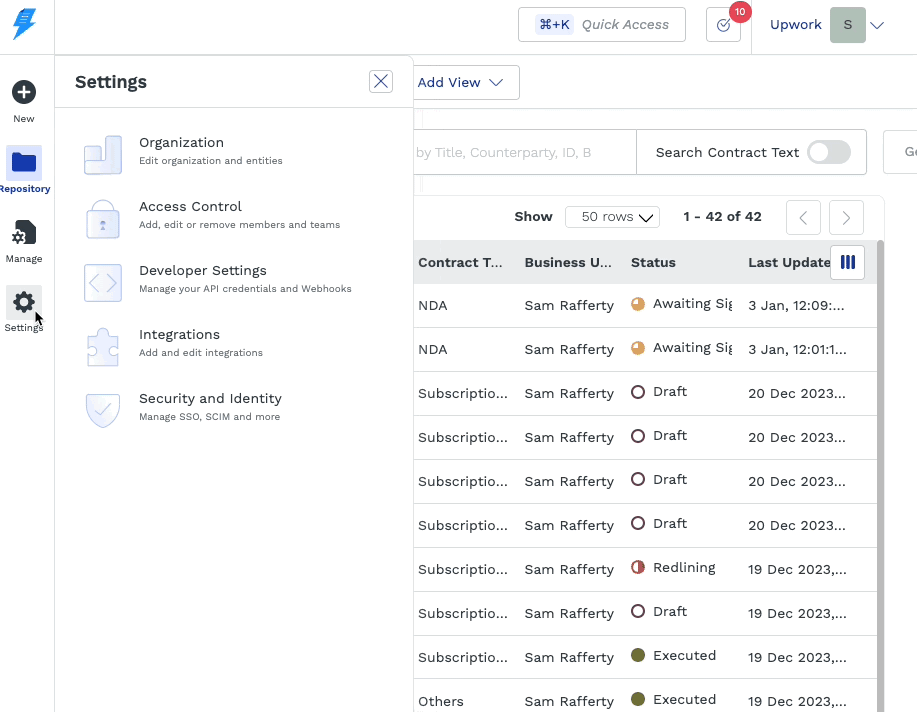Enable the Search Contract Text toggle
The width and height of the screenshot is (917, 712).
(828, 152)
